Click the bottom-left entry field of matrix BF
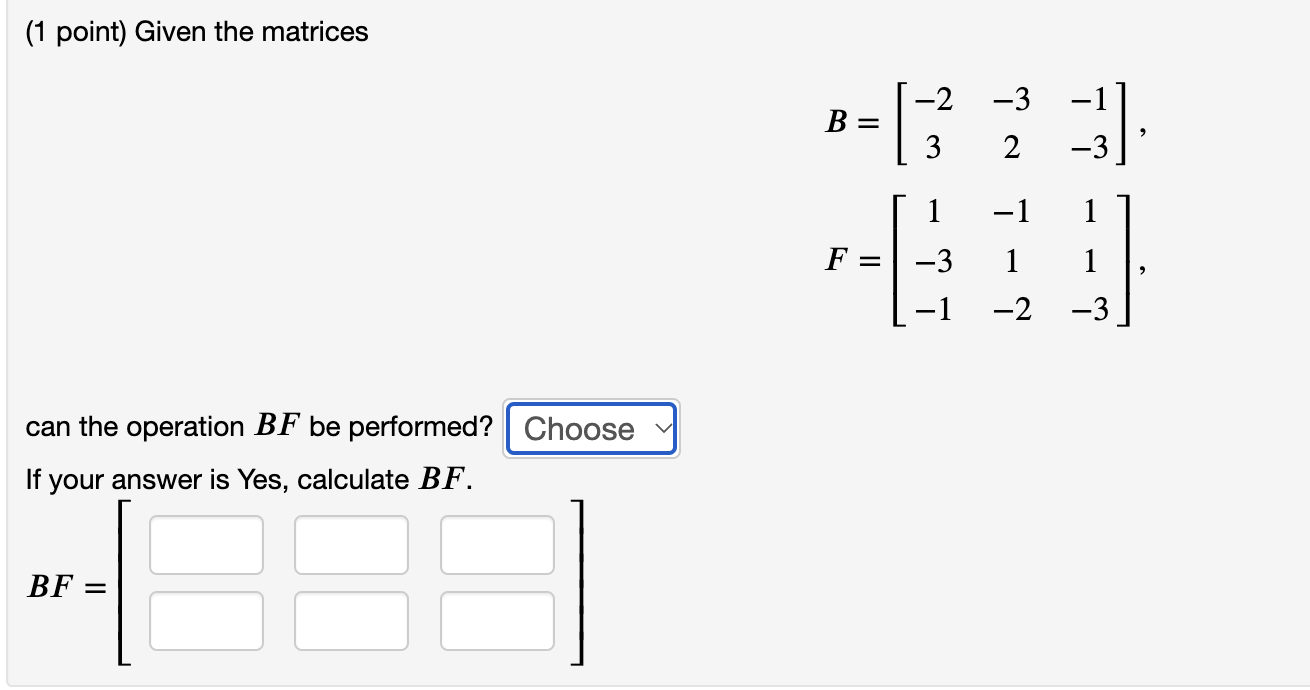This screenshot has width=1310, height=690. pyautogui.click(x=205, y=620)
